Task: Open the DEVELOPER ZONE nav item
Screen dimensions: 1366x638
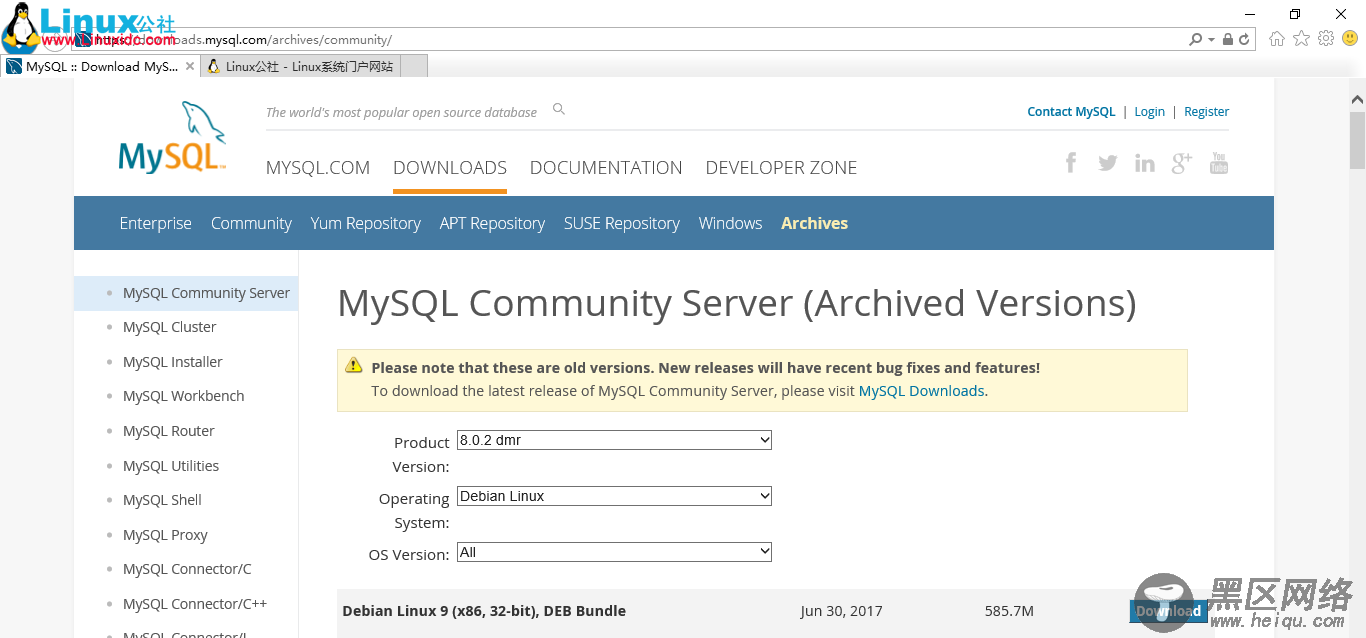Action: 781,168
